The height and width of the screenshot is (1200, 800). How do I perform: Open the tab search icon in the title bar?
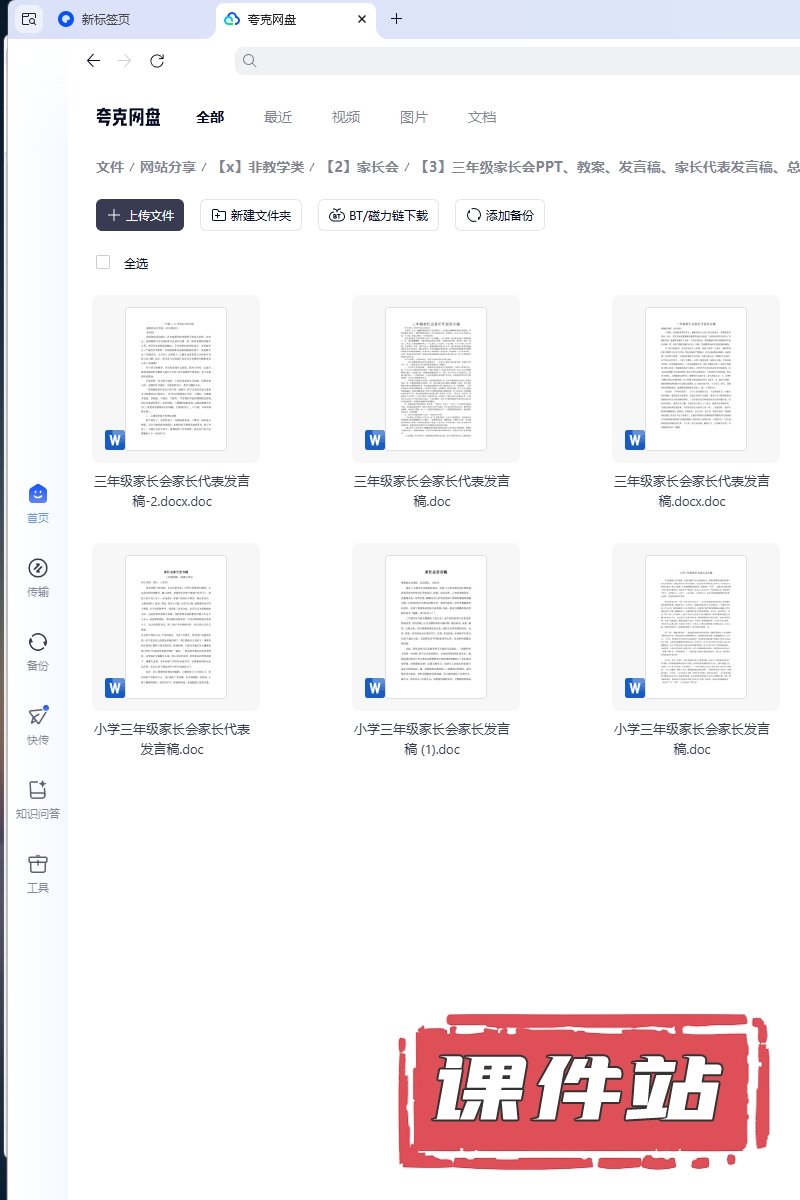coord(29,19)
